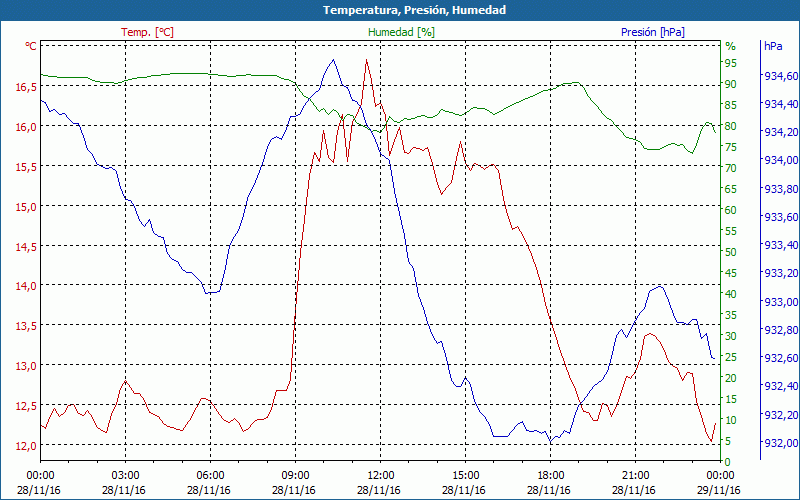Click the 20 humidity axis value
Screen dimensions: 800x500
click(731, 378)
